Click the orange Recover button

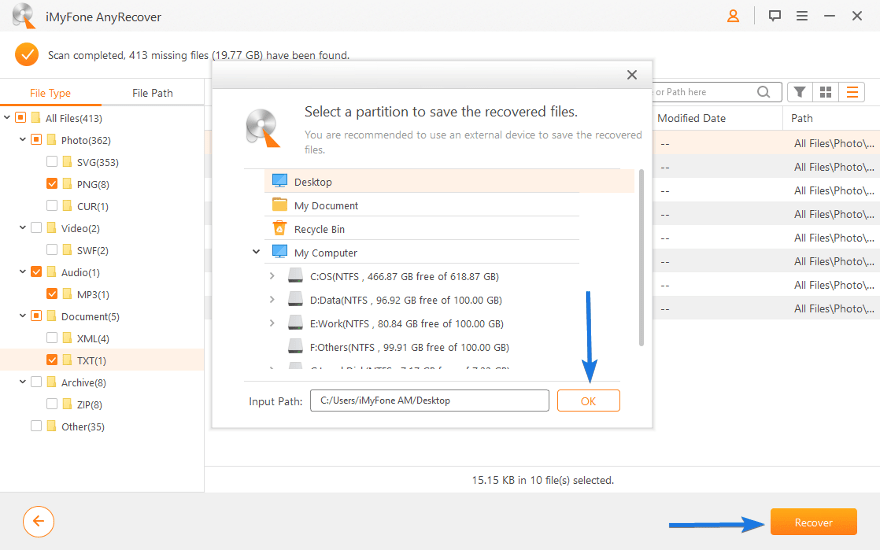point(814,522)
